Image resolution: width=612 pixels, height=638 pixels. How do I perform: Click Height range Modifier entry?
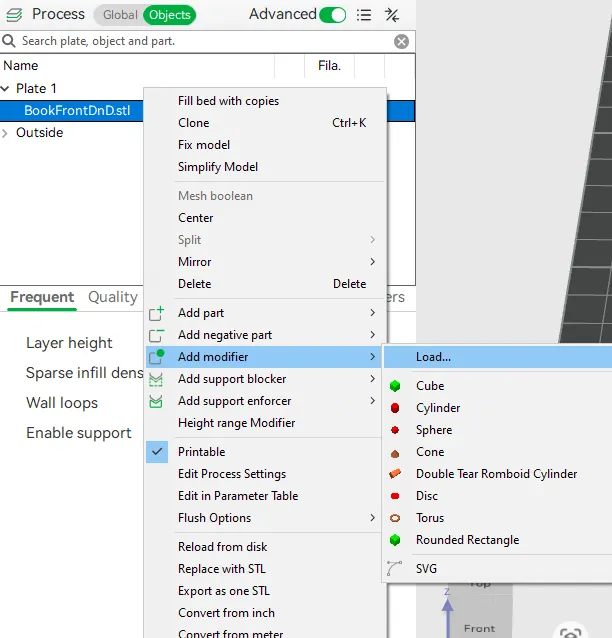click(x=236, y=423)
